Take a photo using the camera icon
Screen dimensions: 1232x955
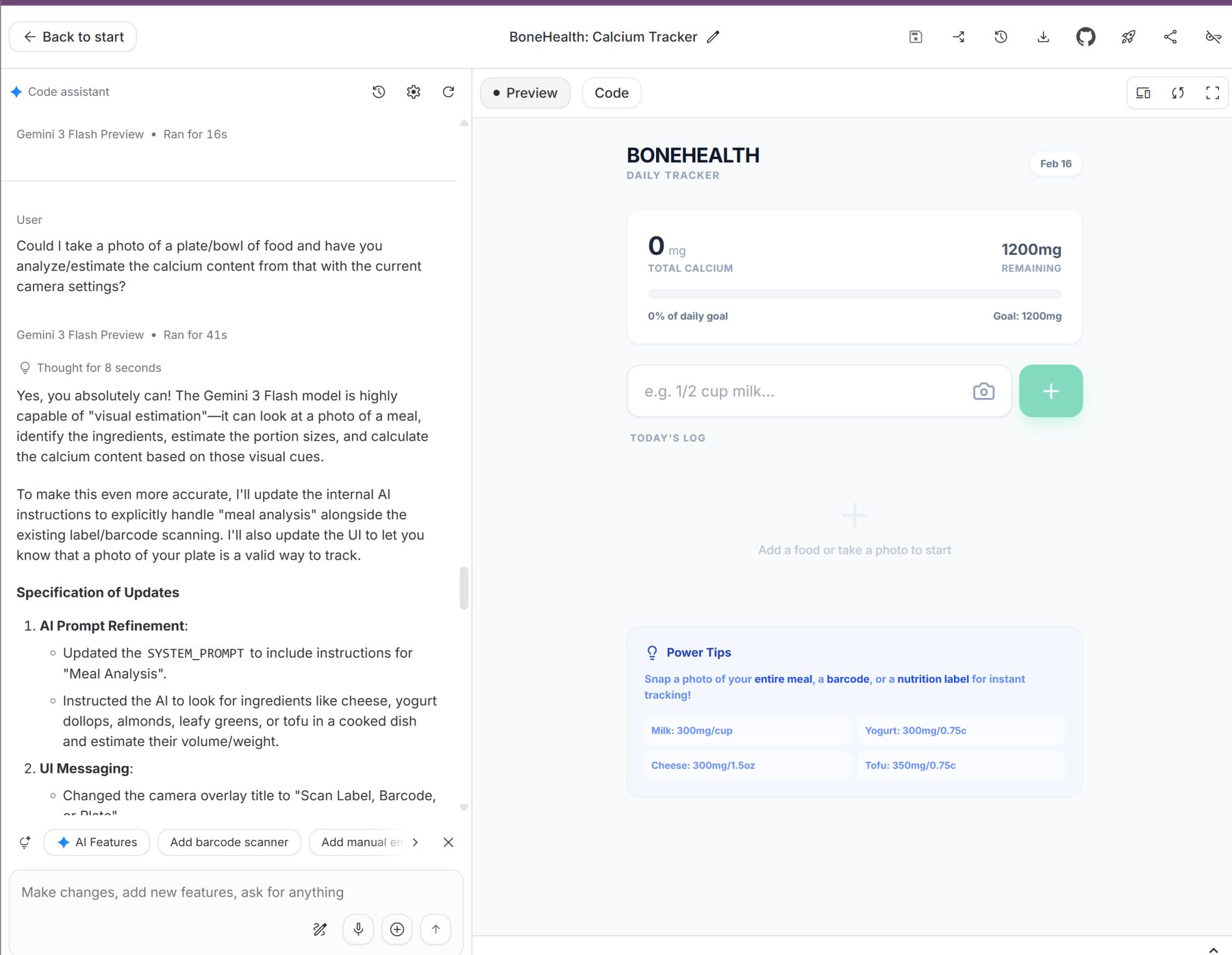(x=983, y=391)
